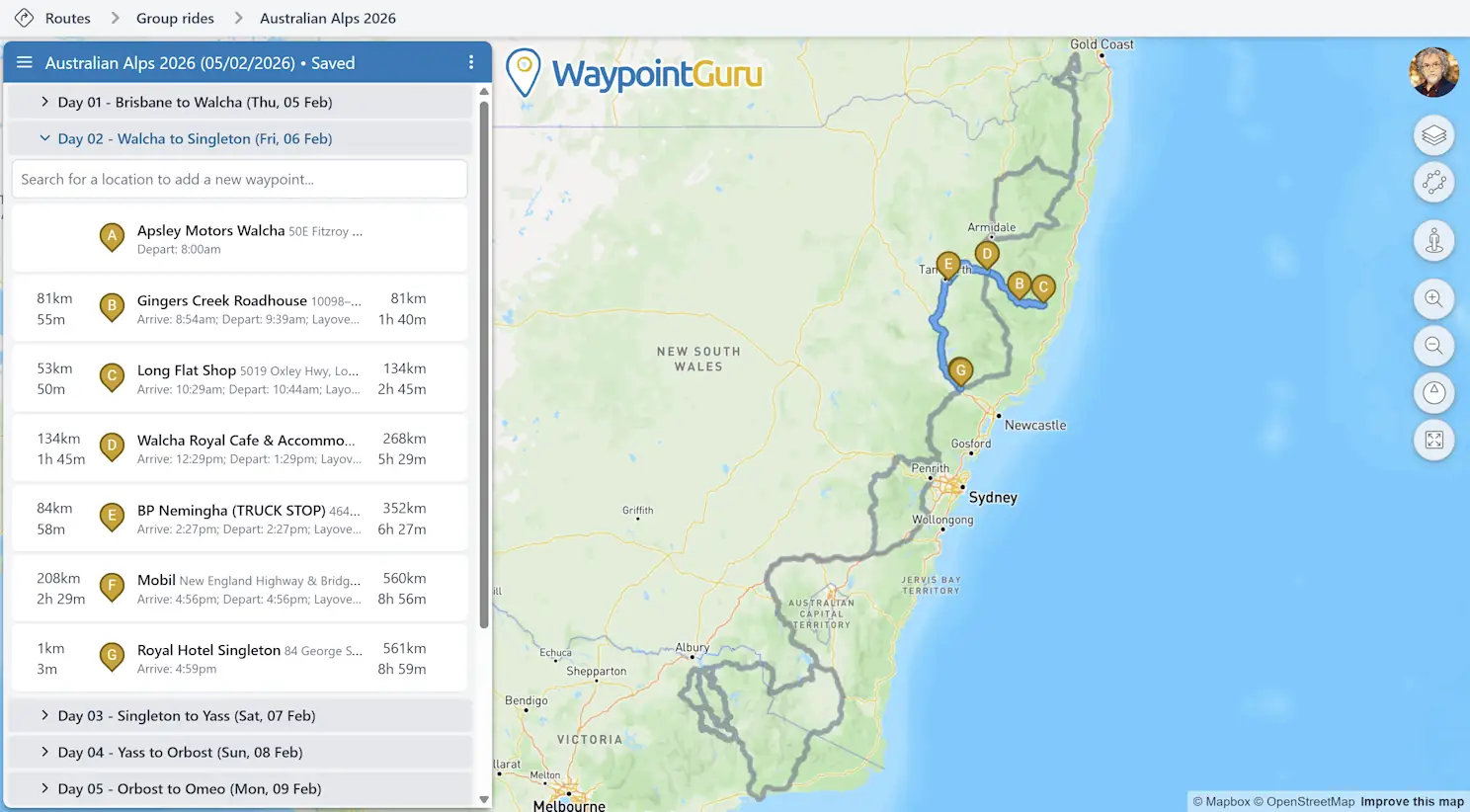Viewport: 1470px width, 812px height.
Task: Toggle fullscreen map view
Action: click(x=1433, y=440)
